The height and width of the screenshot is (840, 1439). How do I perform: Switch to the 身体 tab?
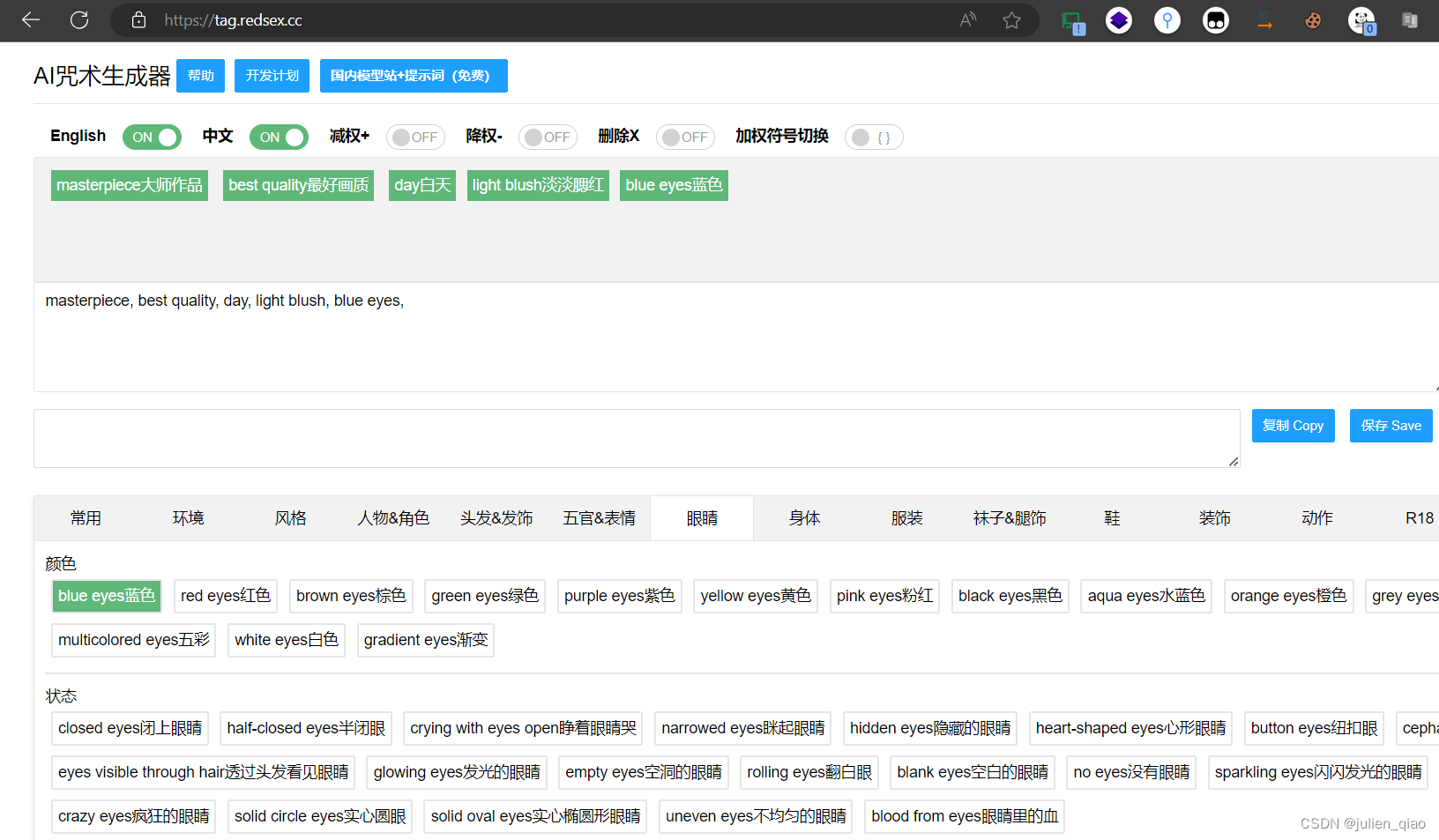804,518
